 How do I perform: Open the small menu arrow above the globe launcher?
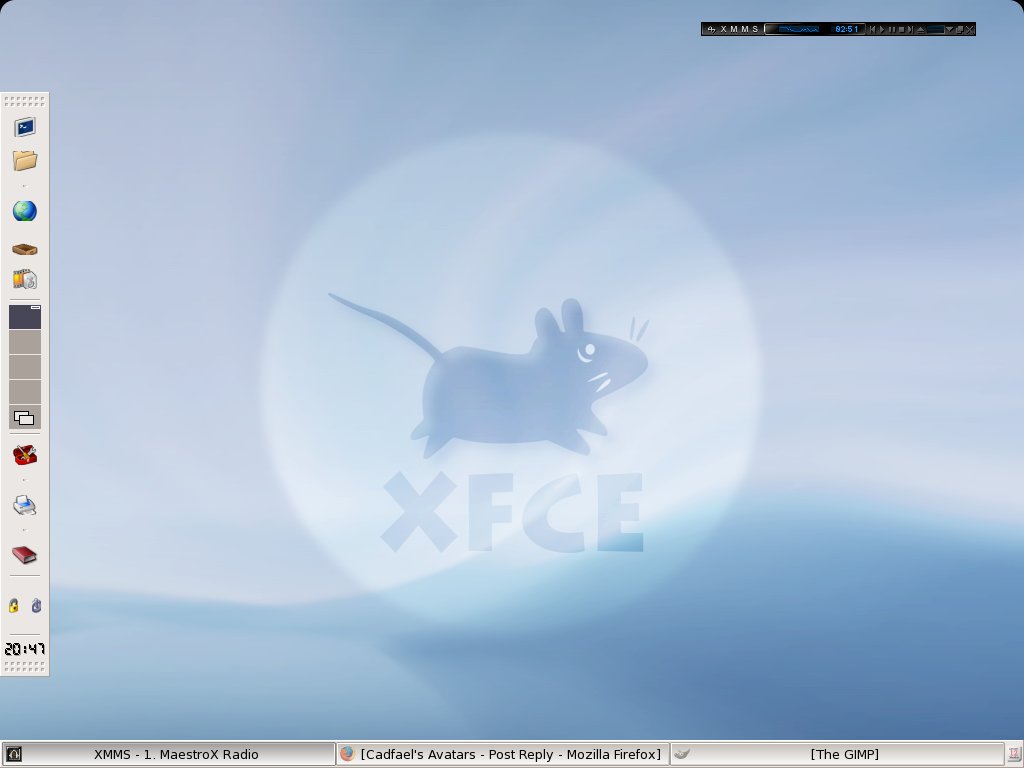(25, 186)
